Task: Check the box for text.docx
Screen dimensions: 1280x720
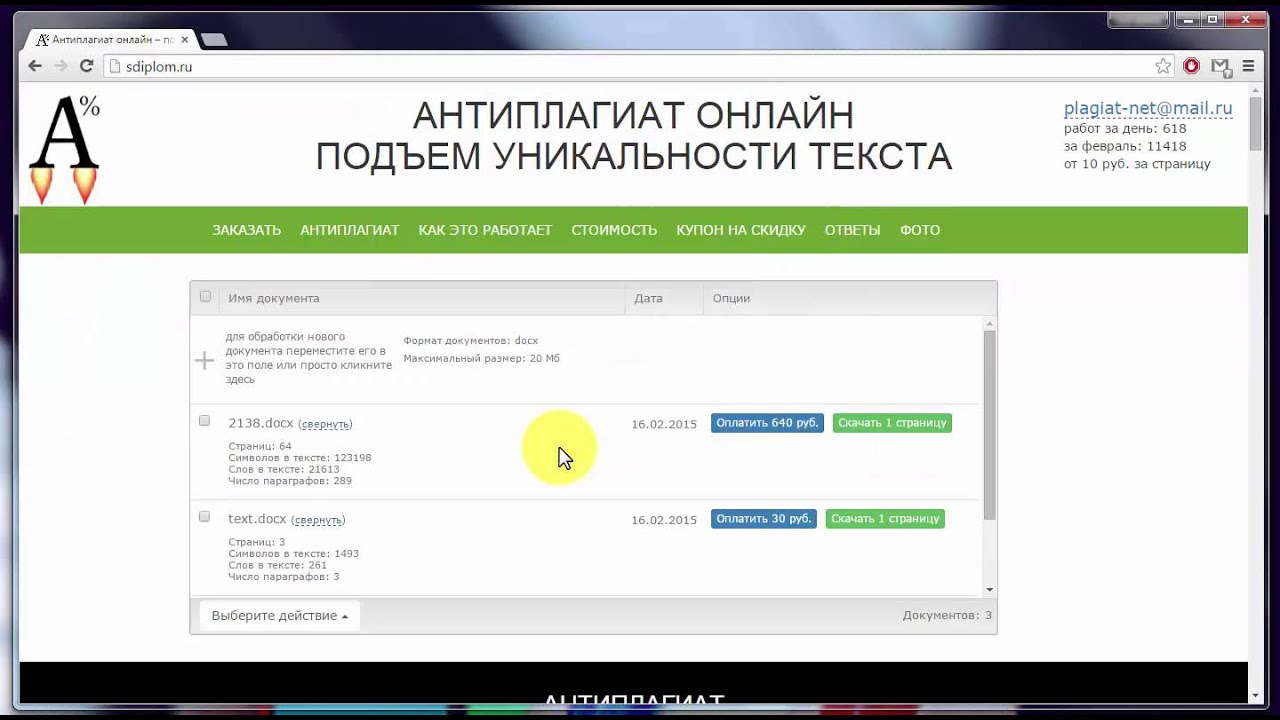Action: coord(204,517)
